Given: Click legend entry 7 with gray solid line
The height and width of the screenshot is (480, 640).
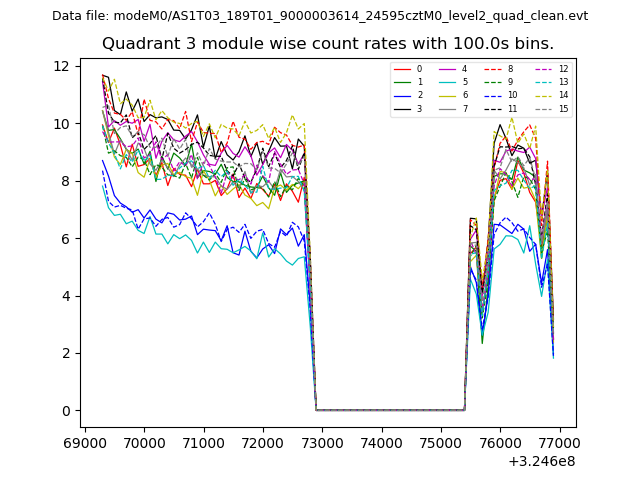Looking at the screenshot, I should [449, 108].
